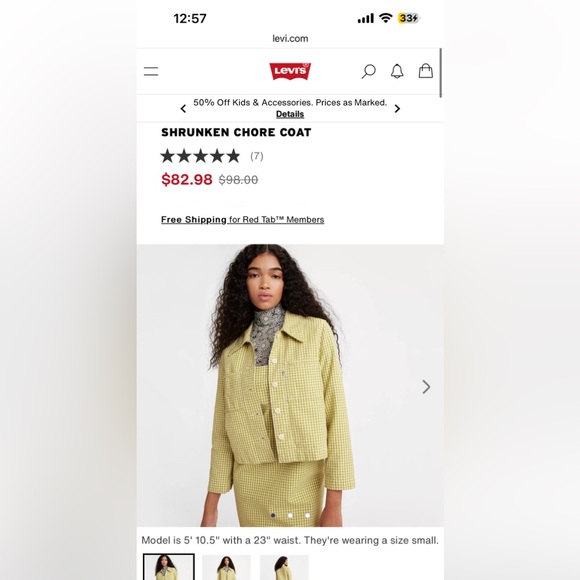Open the promo Details link
Viewport: 580px width, 580px height.
(x=290, y=114)
